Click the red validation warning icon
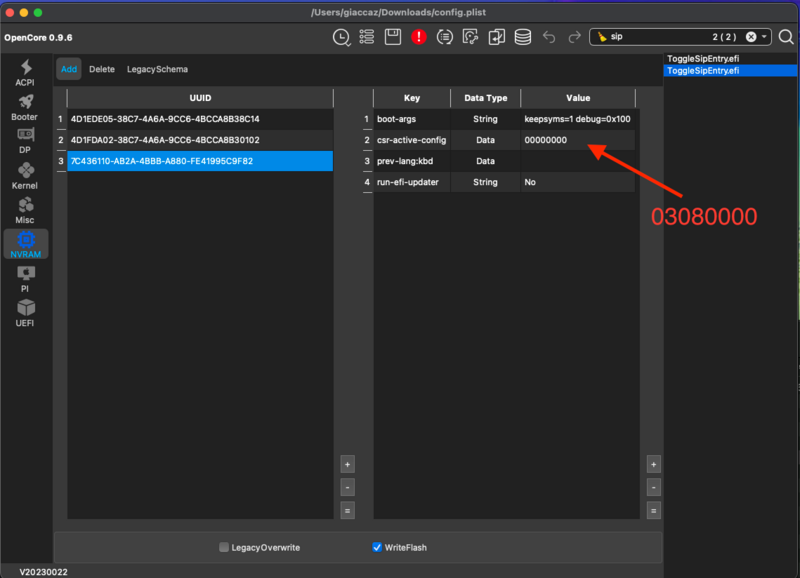 (x=419, y=37)
